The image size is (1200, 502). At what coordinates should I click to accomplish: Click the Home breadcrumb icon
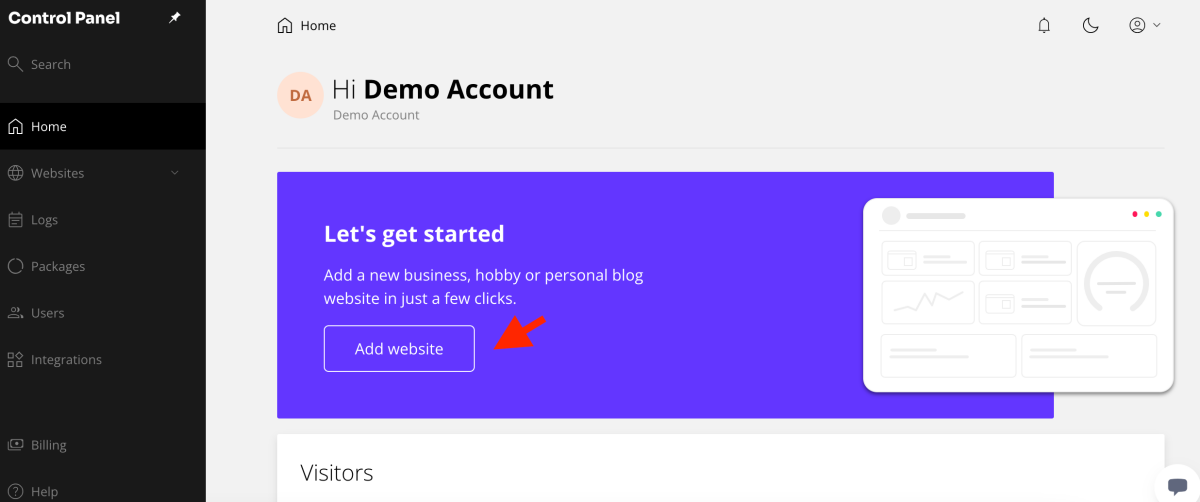[x=285, y=26]
